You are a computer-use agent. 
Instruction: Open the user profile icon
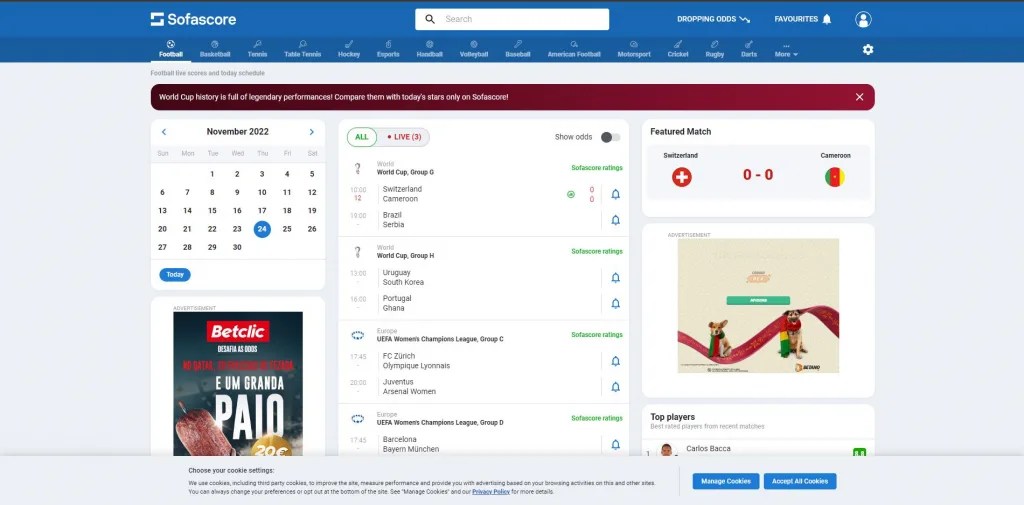(x=863, y=20)
